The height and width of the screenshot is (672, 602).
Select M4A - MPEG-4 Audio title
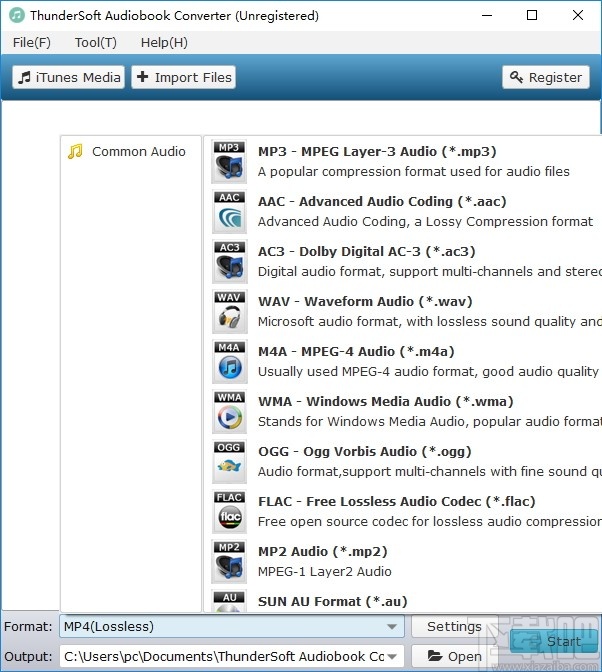point(356,351)
